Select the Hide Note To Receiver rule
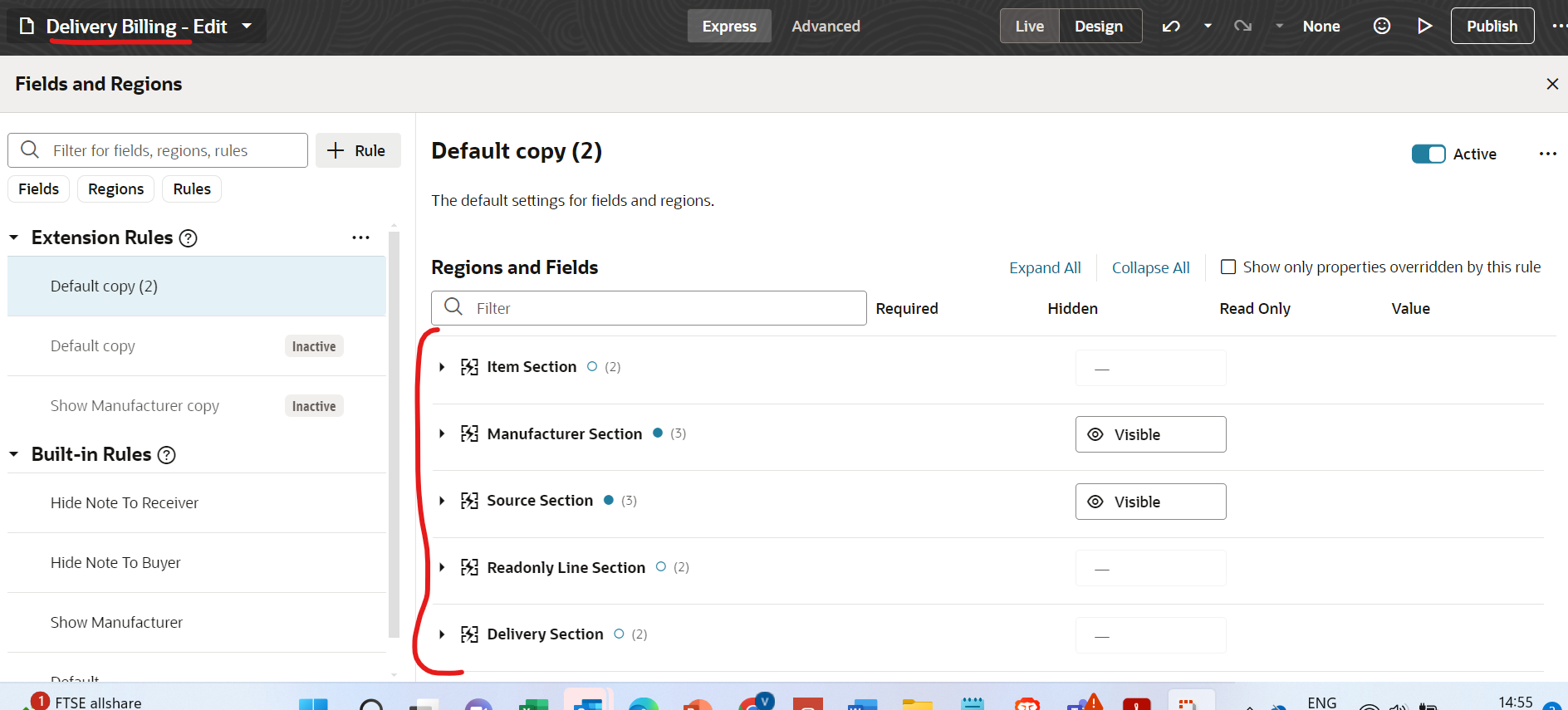The image size is (1568, 710). pyautogui.click(x=197, y=502)
